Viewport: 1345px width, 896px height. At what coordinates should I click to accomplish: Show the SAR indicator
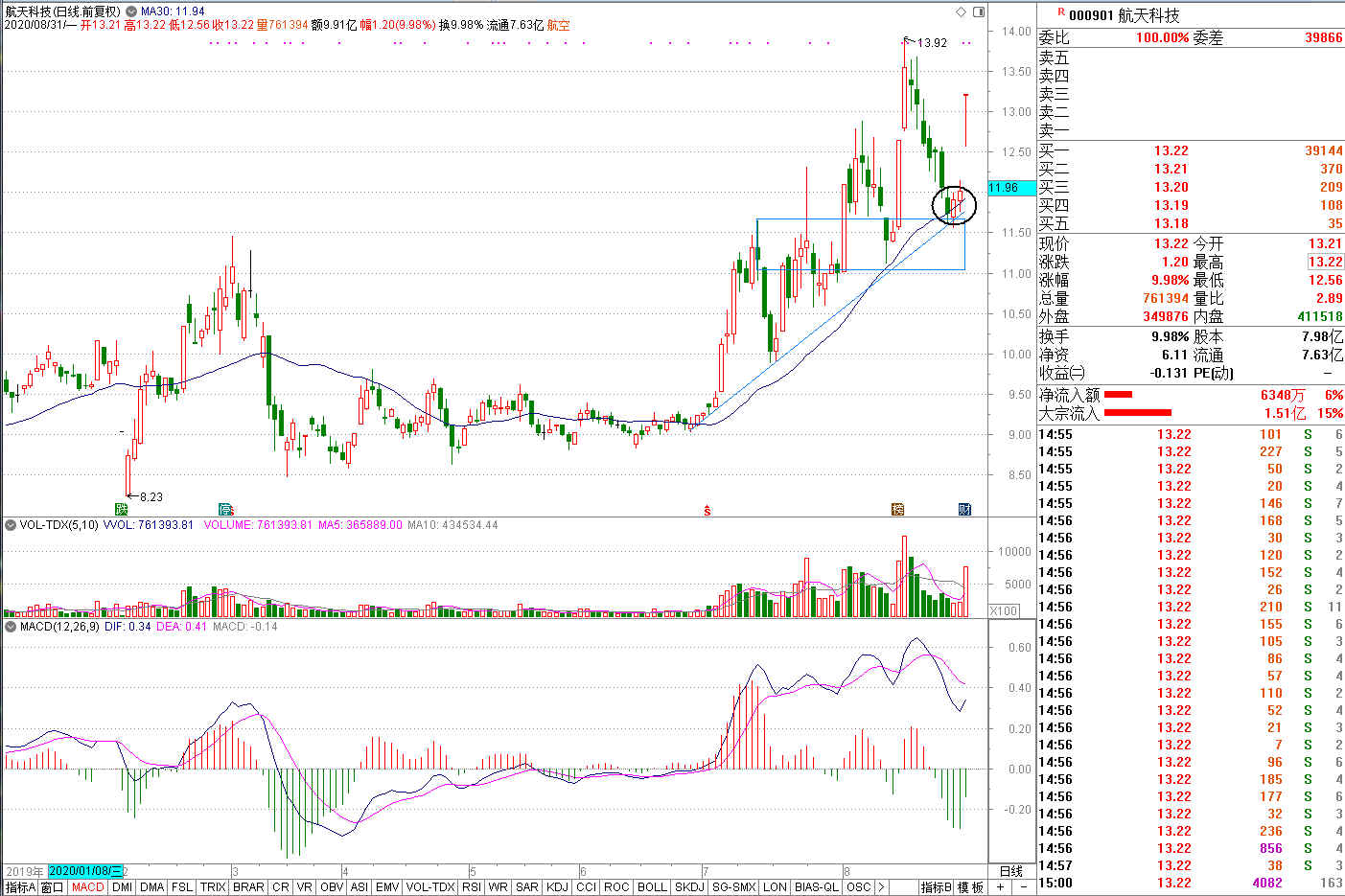527,887
